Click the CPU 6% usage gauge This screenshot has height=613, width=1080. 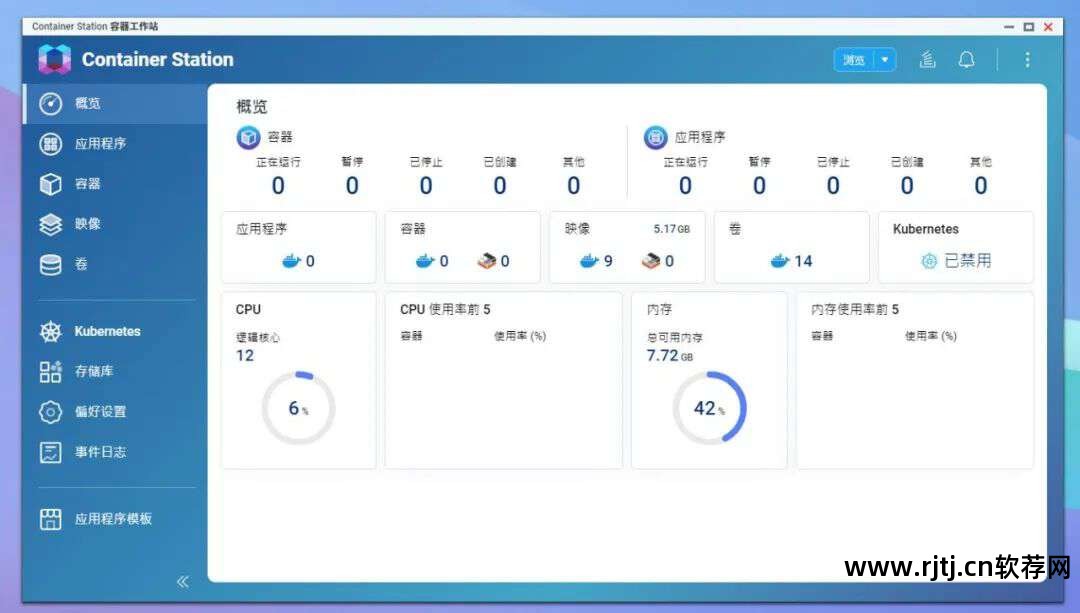coord(298,408)
